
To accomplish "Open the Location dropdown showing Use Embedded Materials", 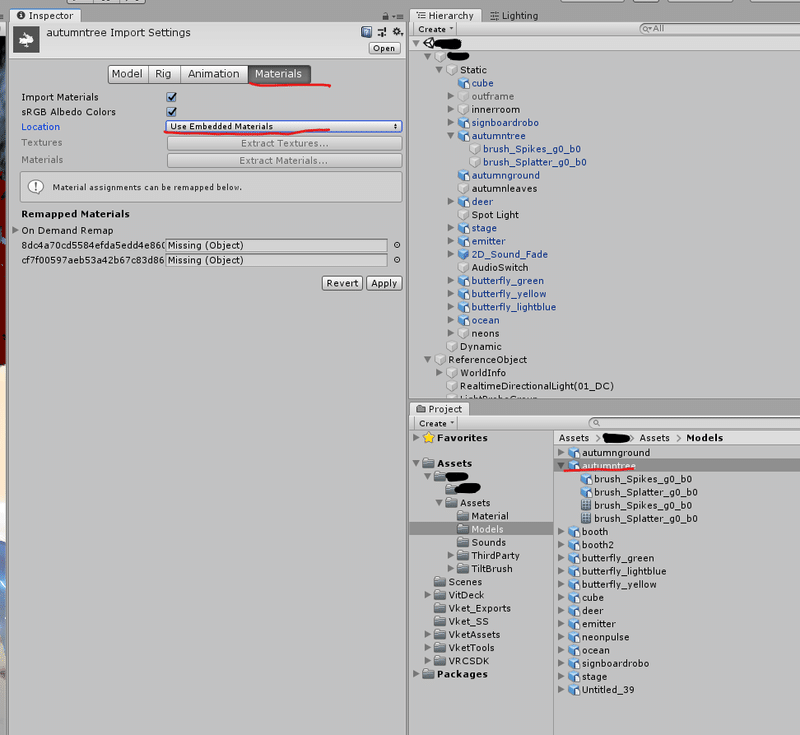I will (x=284, y=126).
